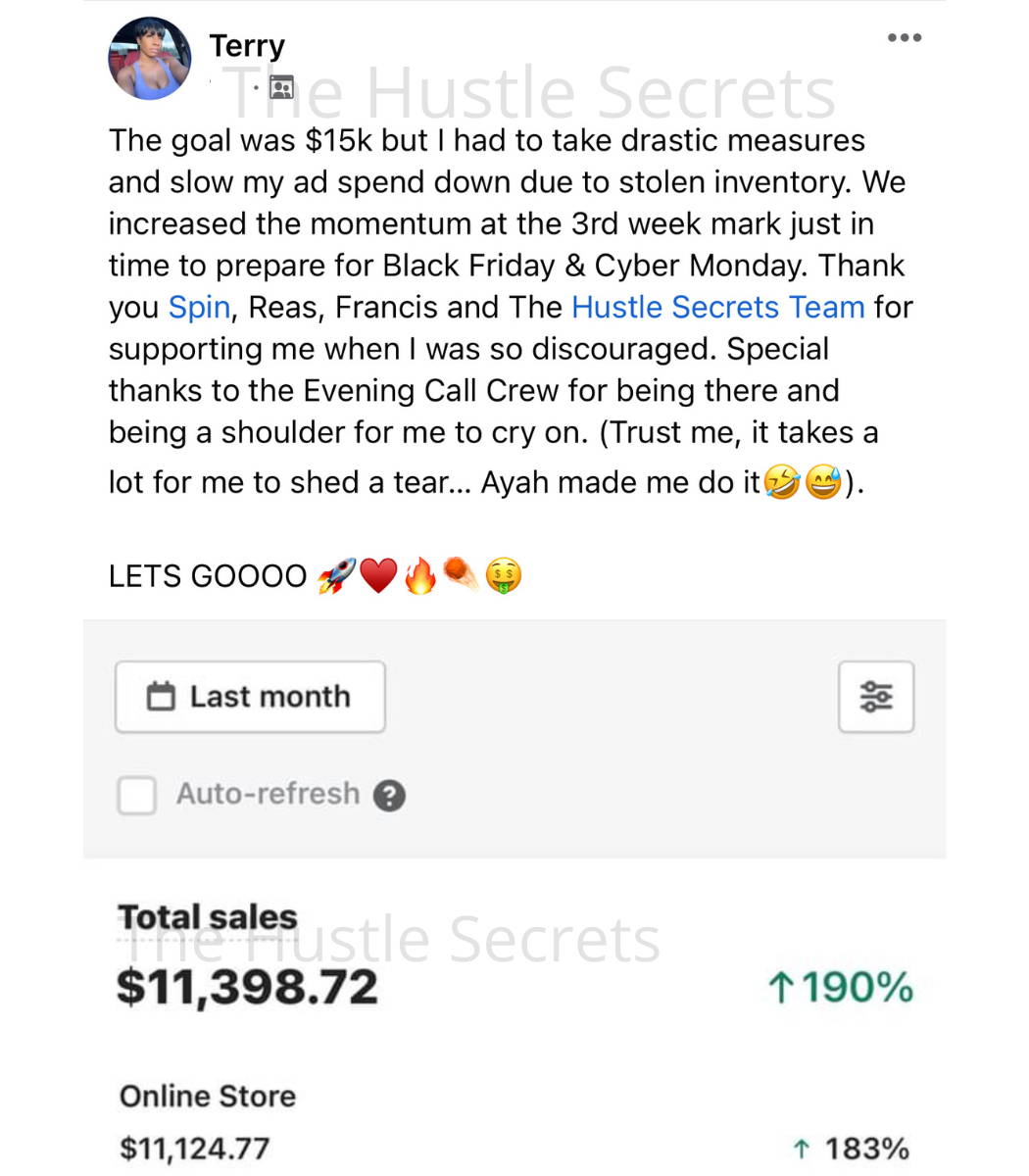The height and width of the screenshot is (1176, 1029).
Task: Click the calendar icon in Last month
Action: coord(161,697)
